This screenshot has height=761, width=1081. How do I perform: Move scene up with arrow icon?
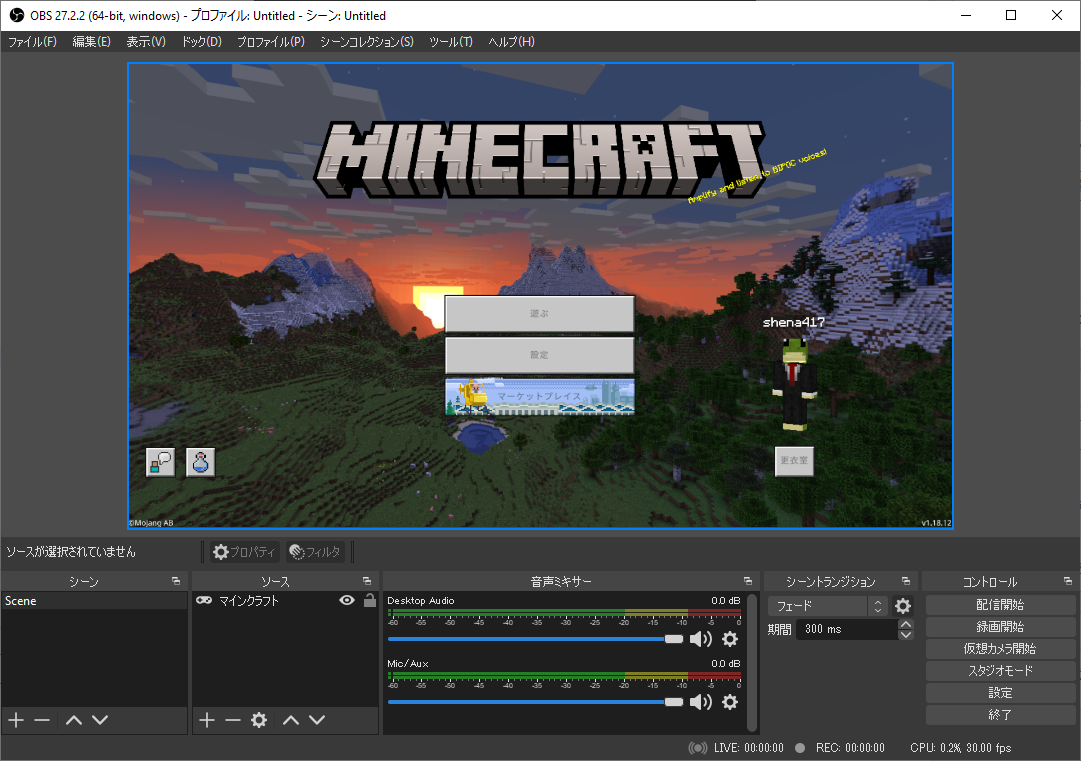point(74,720)
